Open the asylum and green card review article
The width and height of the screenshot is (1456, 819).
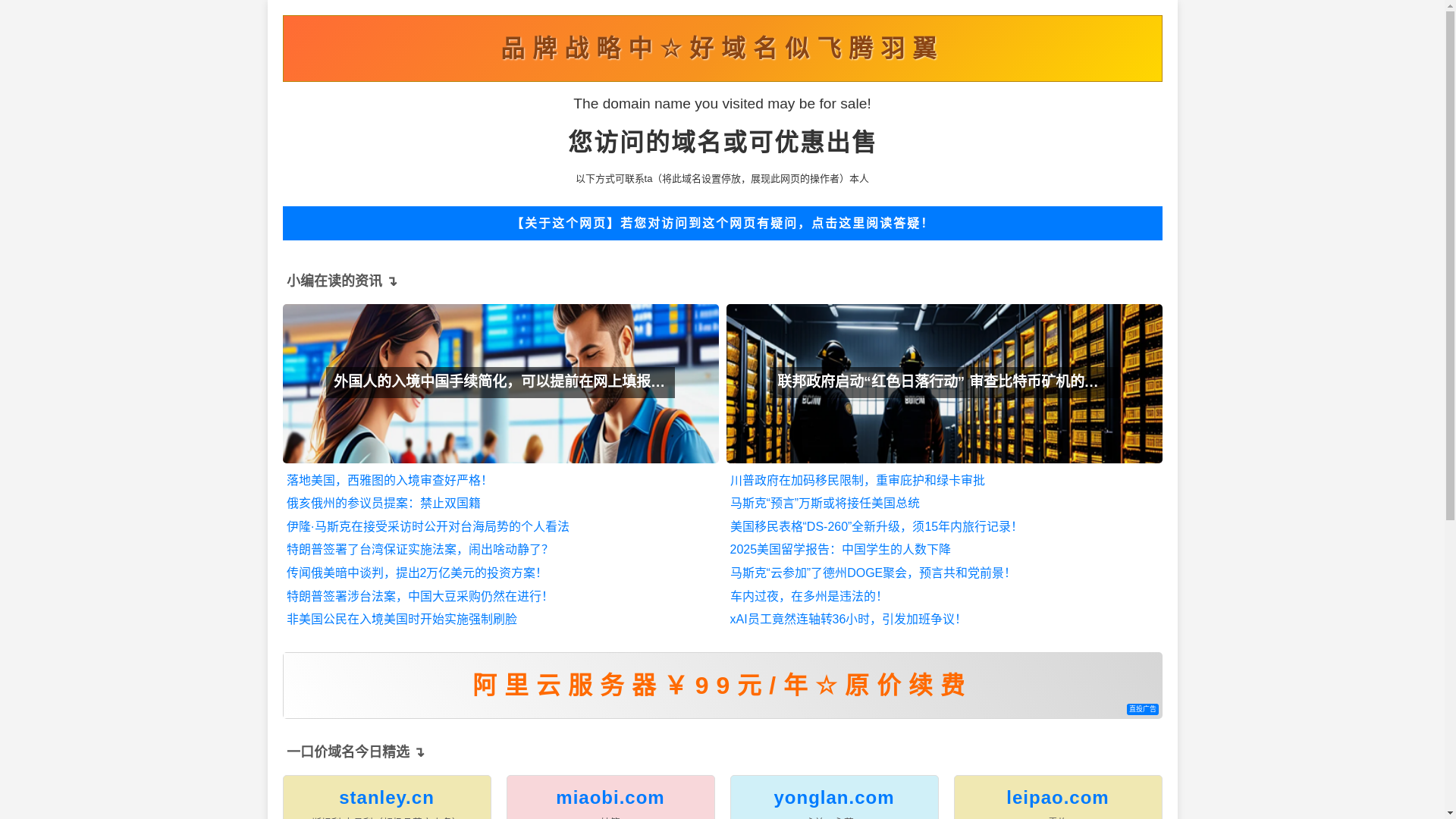coord(857,480)
